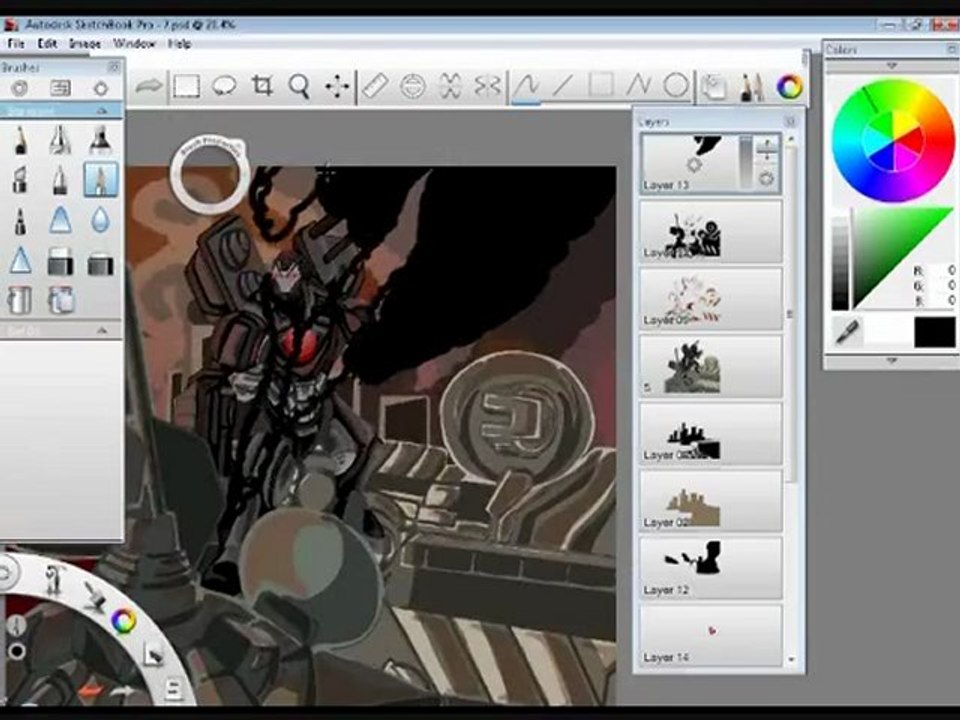Pick a hue on the color wheel
The width and height of the screenshot is (960, 720).
(893, 141)
